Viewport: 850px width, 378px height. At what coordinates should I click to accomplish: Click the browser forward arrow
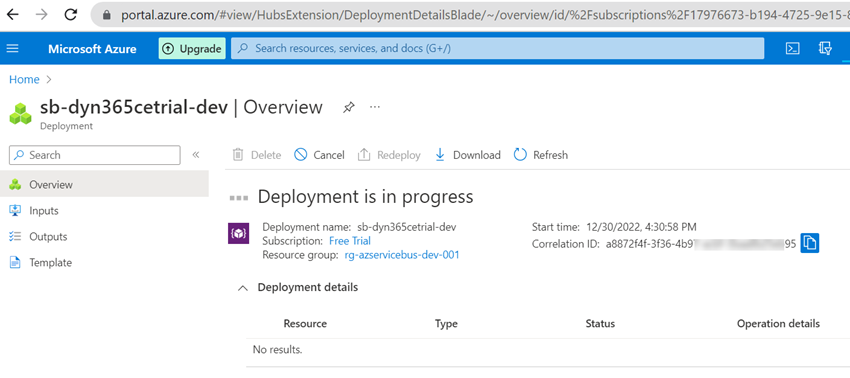41,15
